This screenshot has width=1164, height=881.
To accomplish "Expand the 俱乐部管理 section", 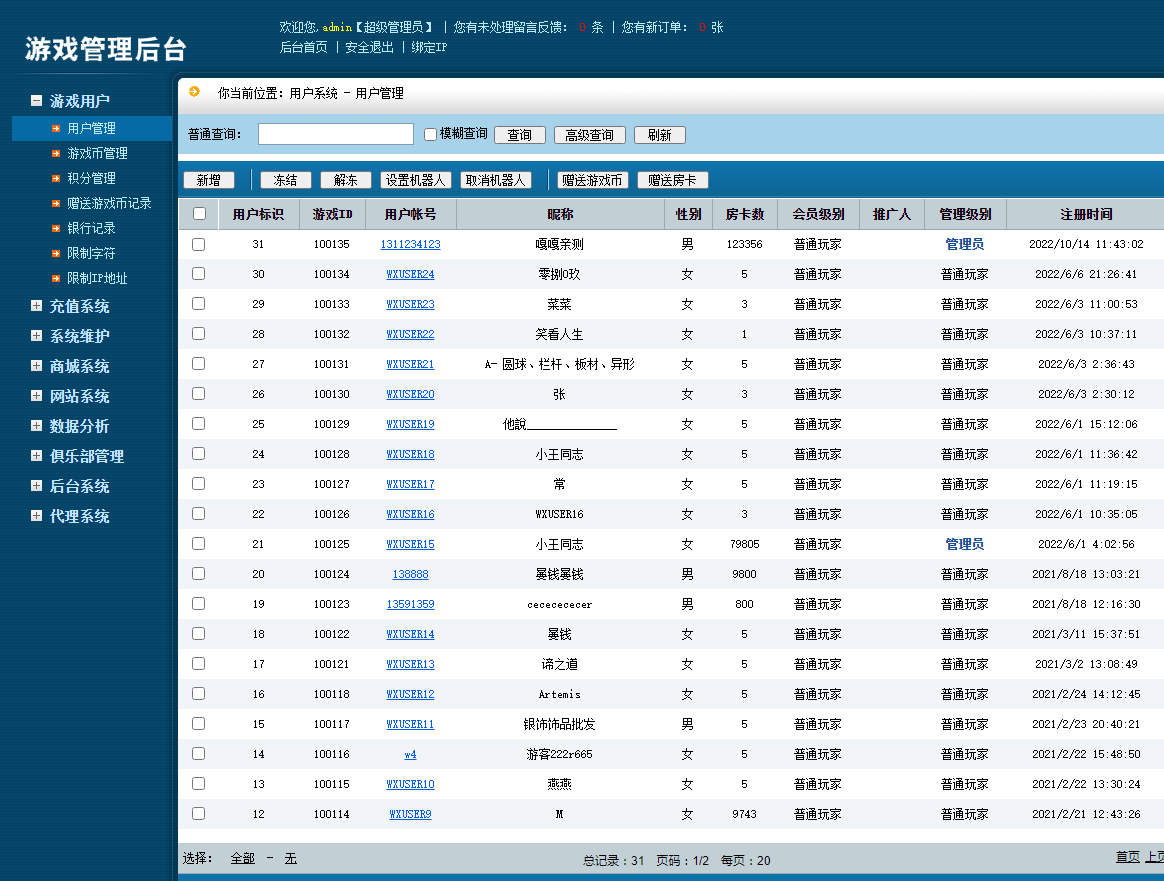I will tap(36, 456).
